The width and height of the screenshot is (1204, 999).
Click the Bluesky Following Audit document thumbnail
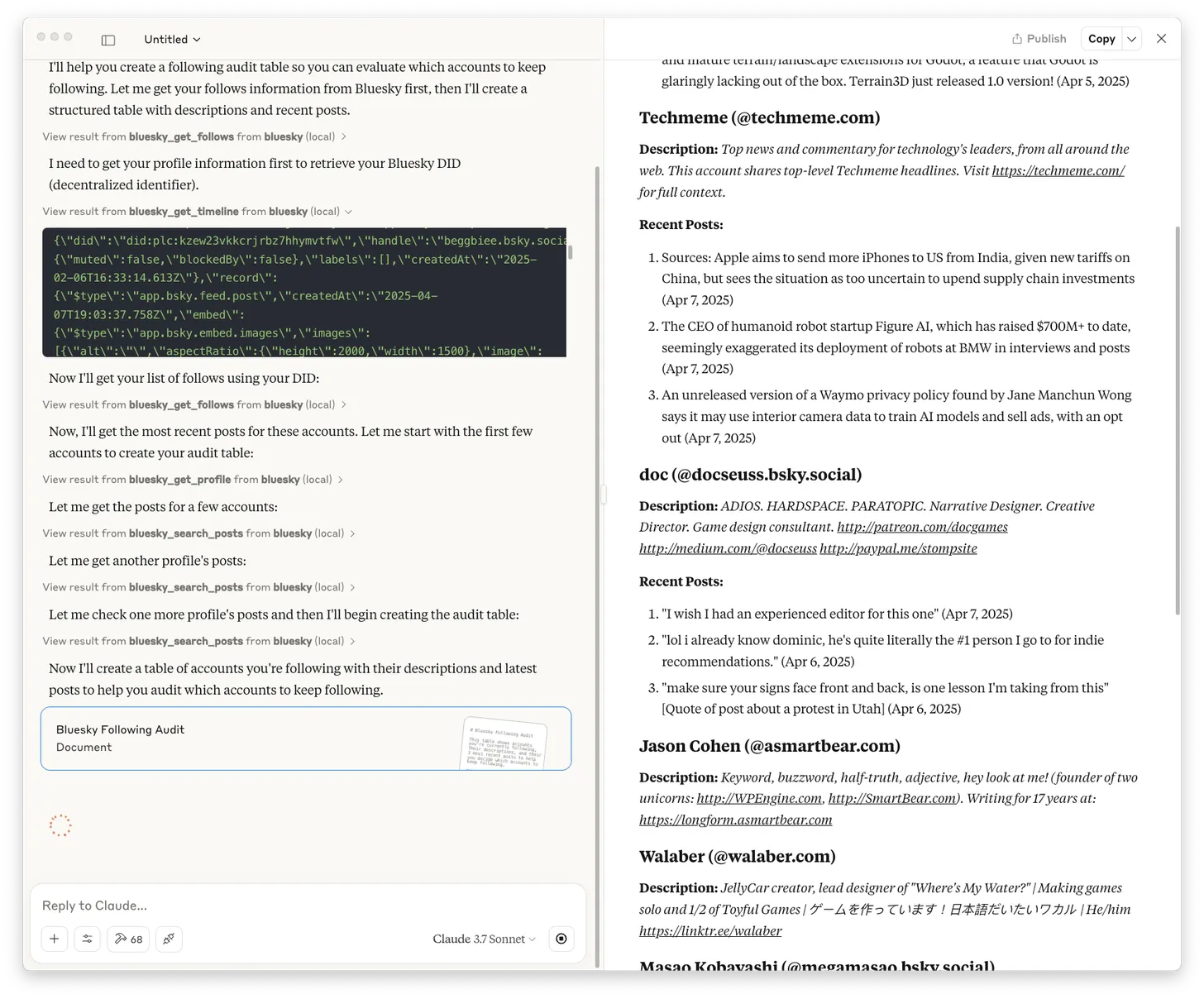[504, 743]
